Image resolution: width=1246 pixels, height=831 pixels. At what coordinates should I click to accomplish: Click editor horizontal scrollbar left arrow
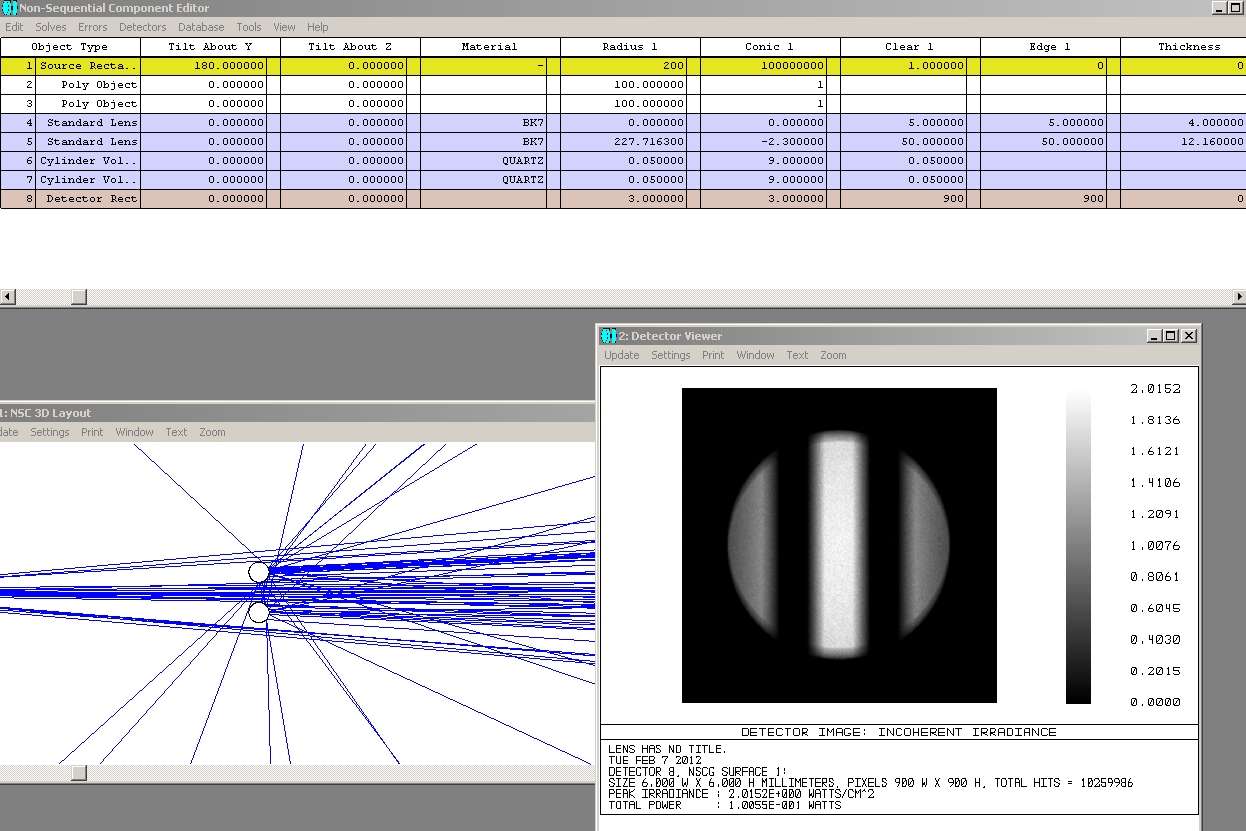[x=9, y=297]
